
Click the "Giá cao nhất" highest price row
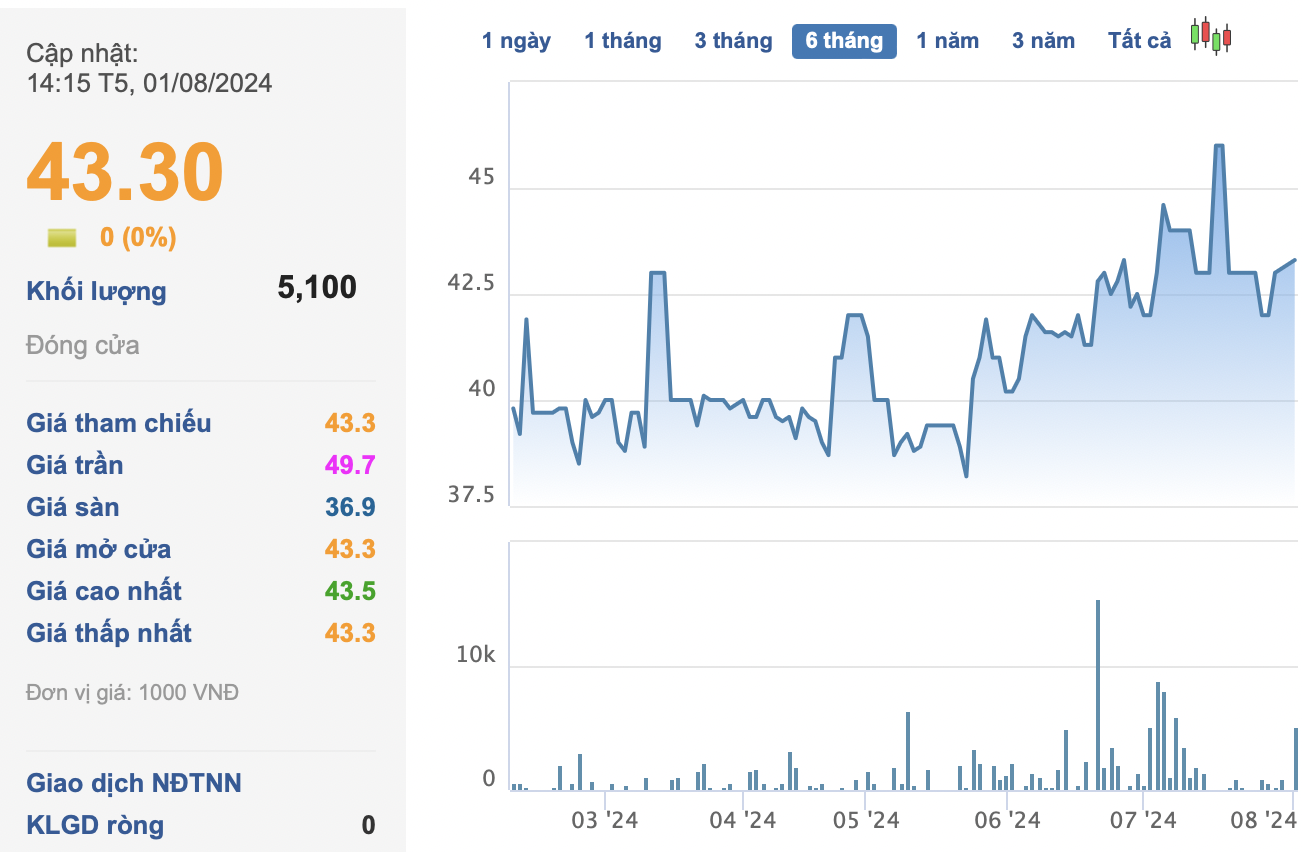coord(103,591)
